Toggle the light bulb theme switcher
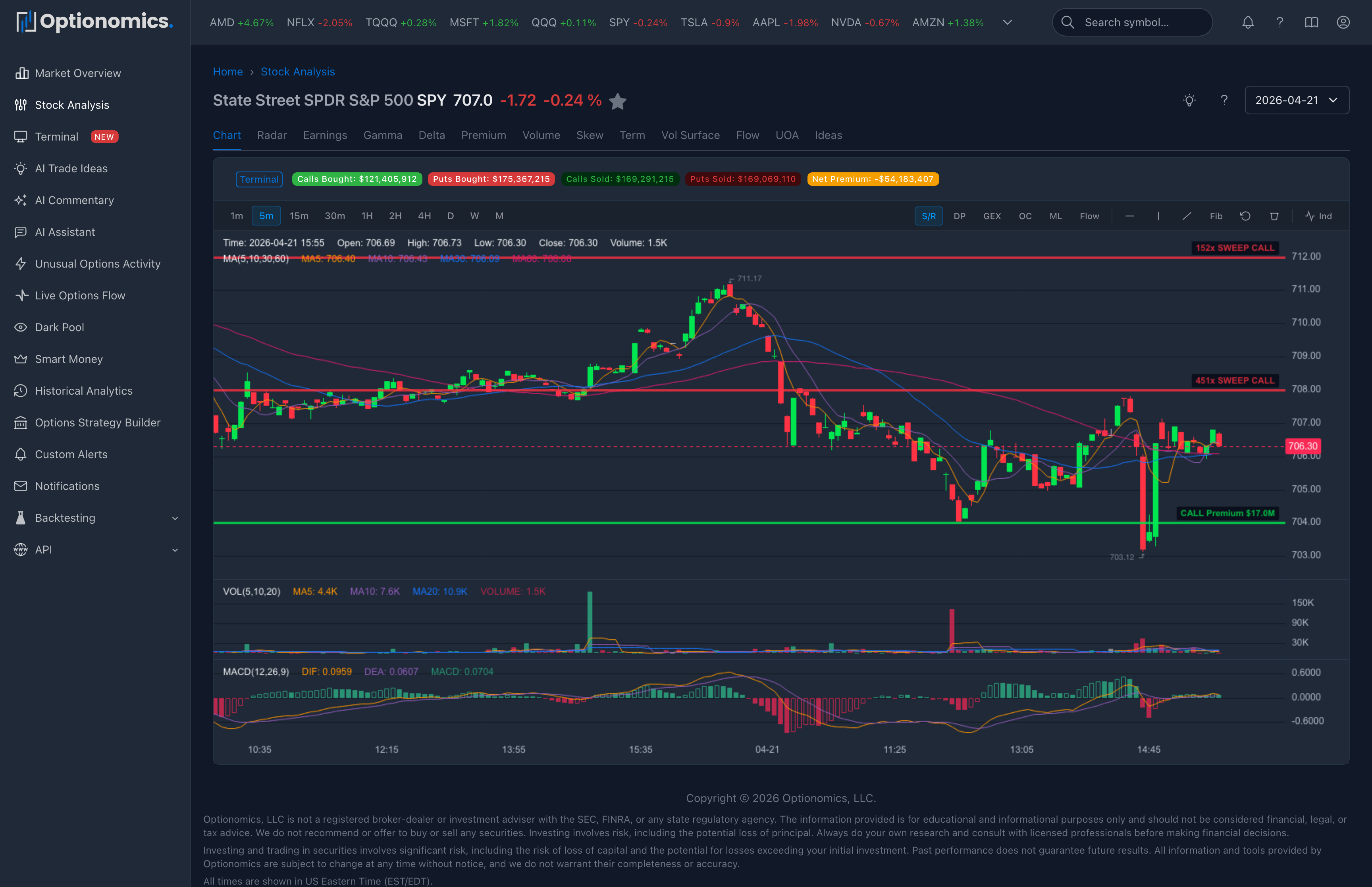 coord(1189,100)
